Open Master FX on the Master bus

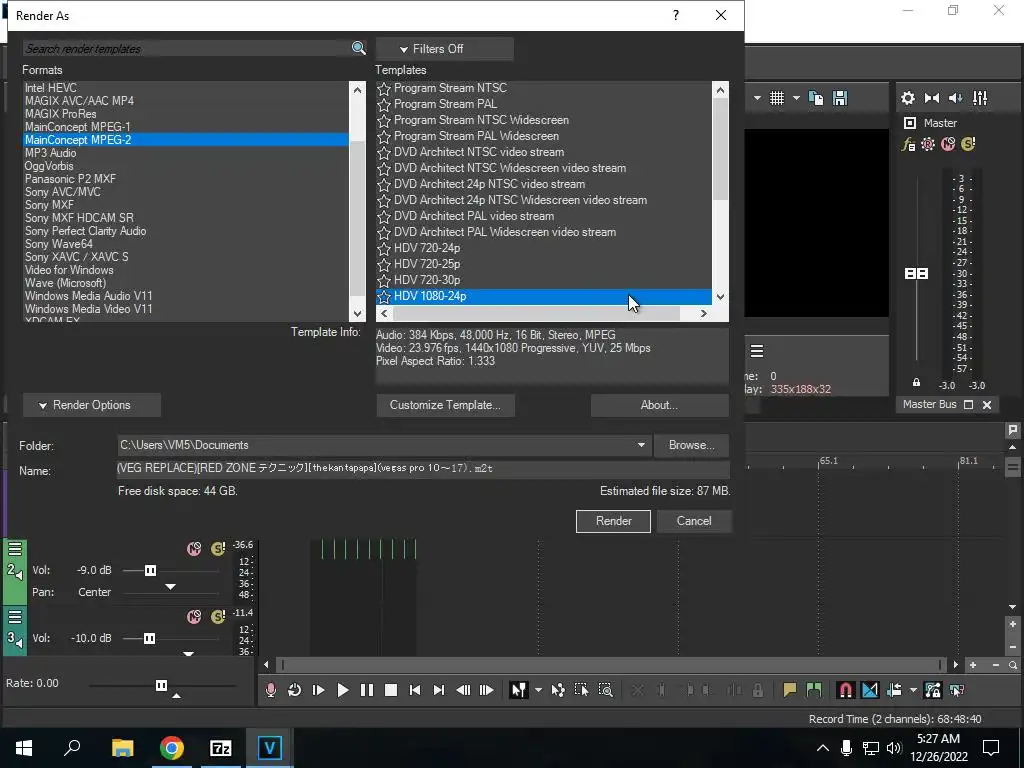[x=908, y=144]
